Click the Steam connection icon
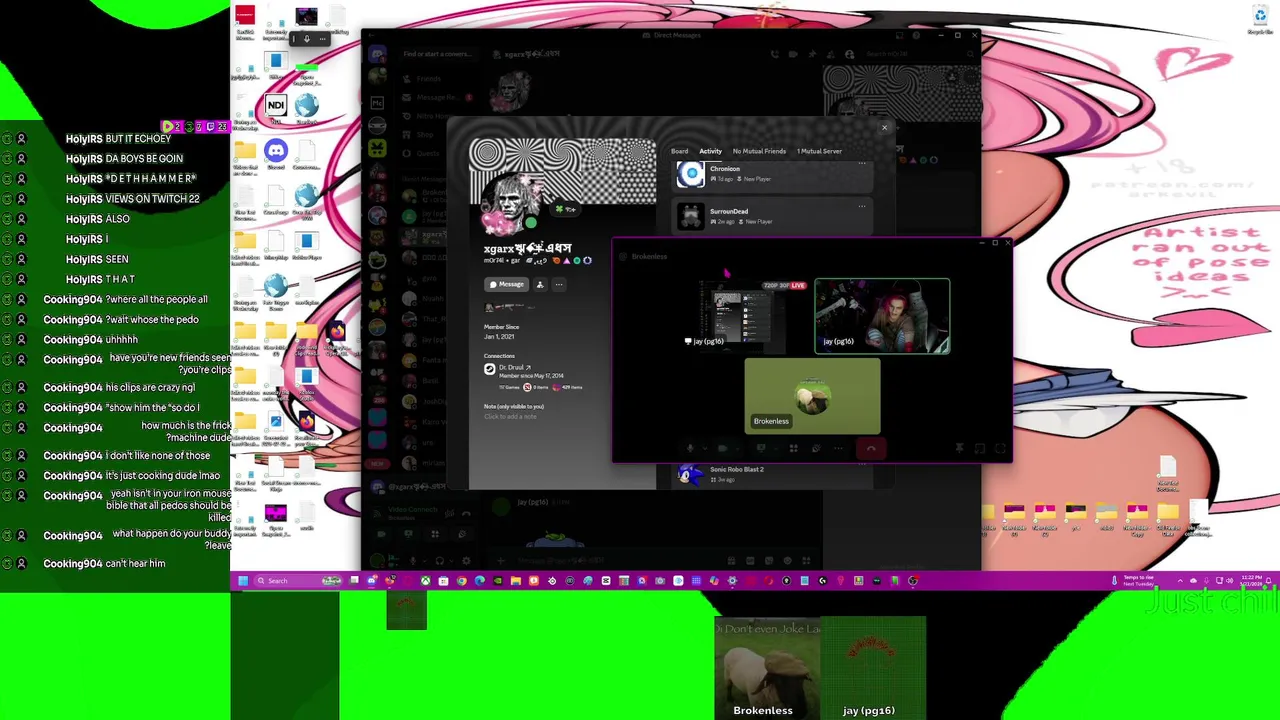This screenshot has height=720, width=1280. tap(490, 370)
